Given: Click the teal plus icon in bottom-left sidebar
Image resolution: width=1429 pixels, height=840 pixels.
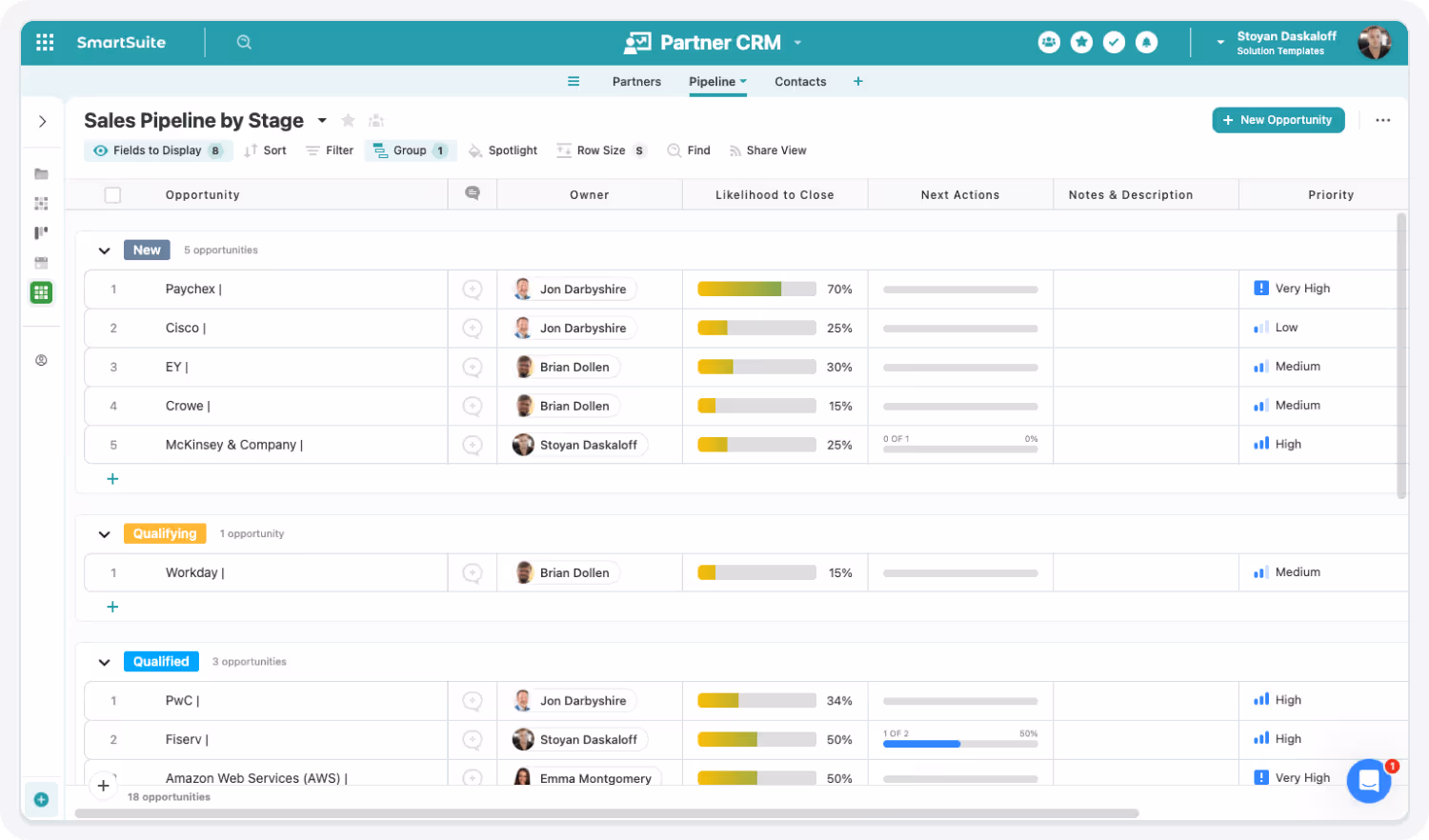Looking at the screenshot, I should point(41,799).
